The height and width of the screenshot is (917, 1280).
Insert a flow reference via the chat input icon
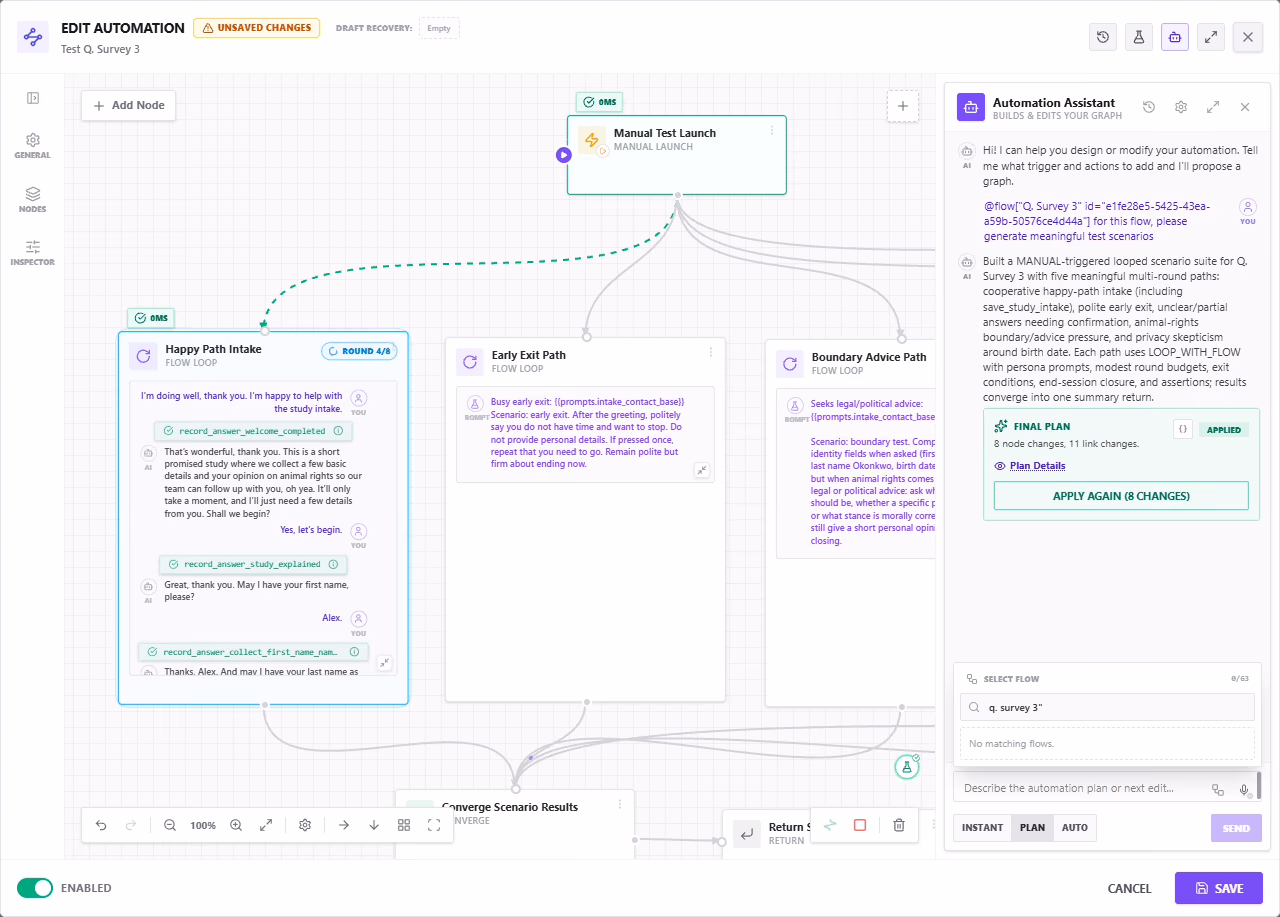point(1218,789)
